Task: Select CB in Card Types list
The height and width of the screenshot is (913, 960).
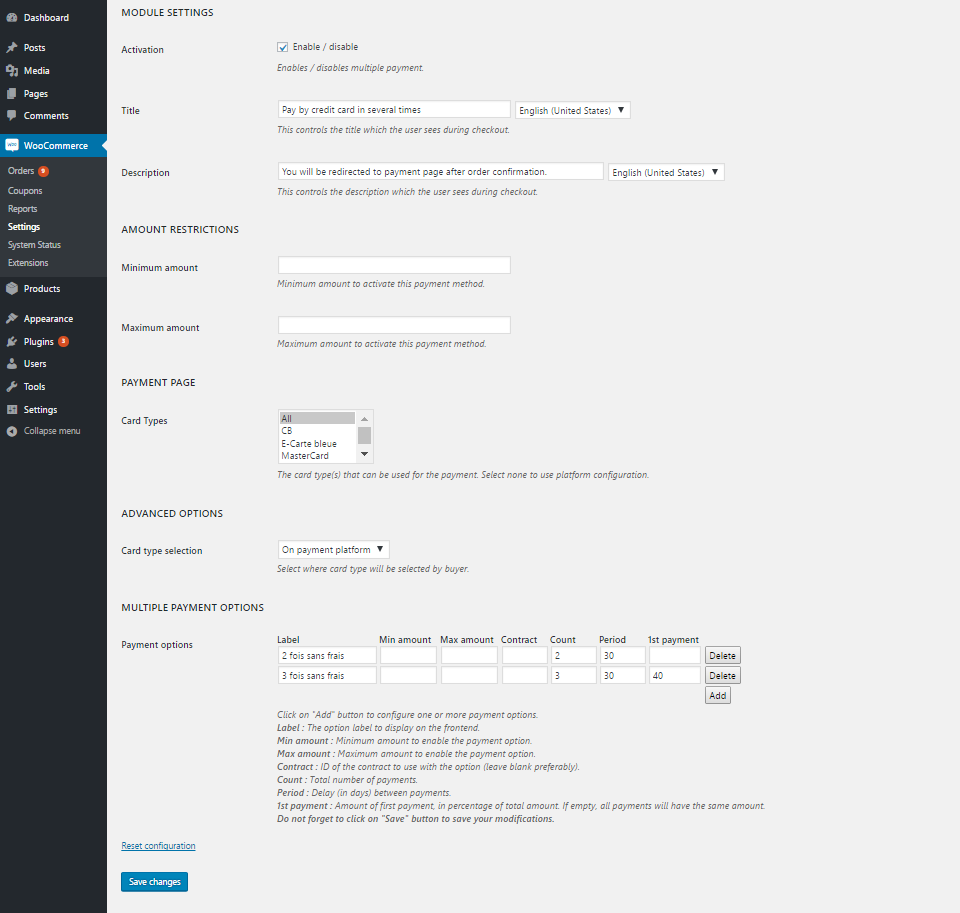Action: tap(317, 430)
